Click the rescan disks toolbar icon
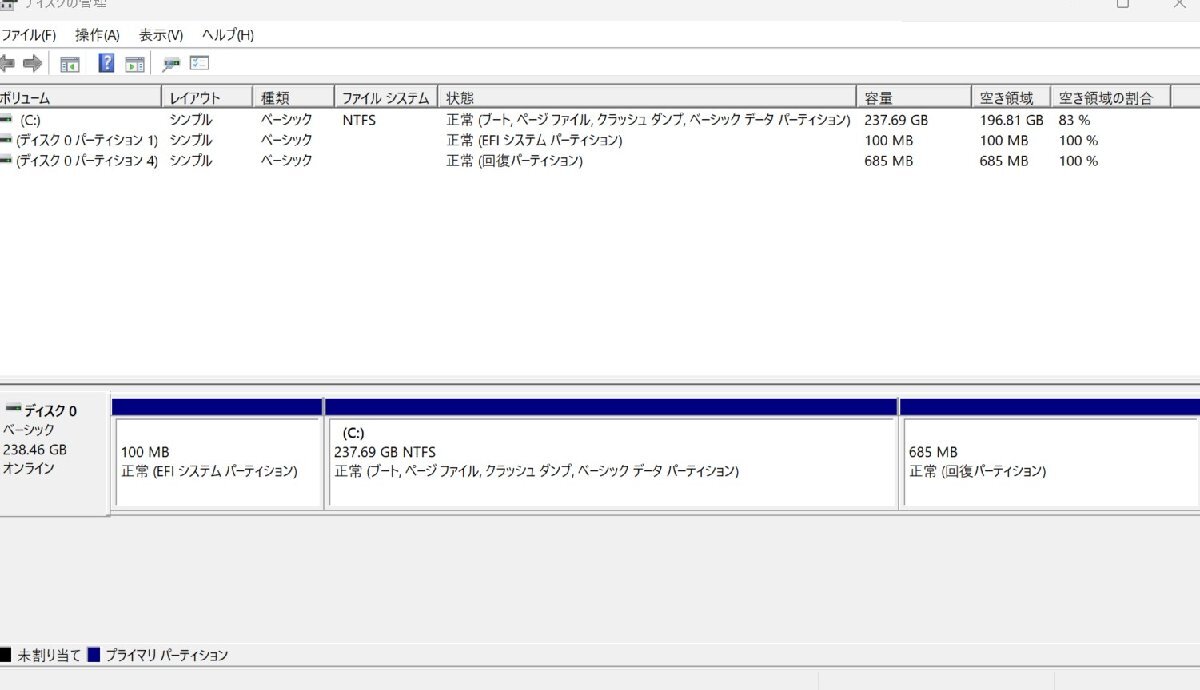The image size is (1200, 690). [x=171, y=64]
